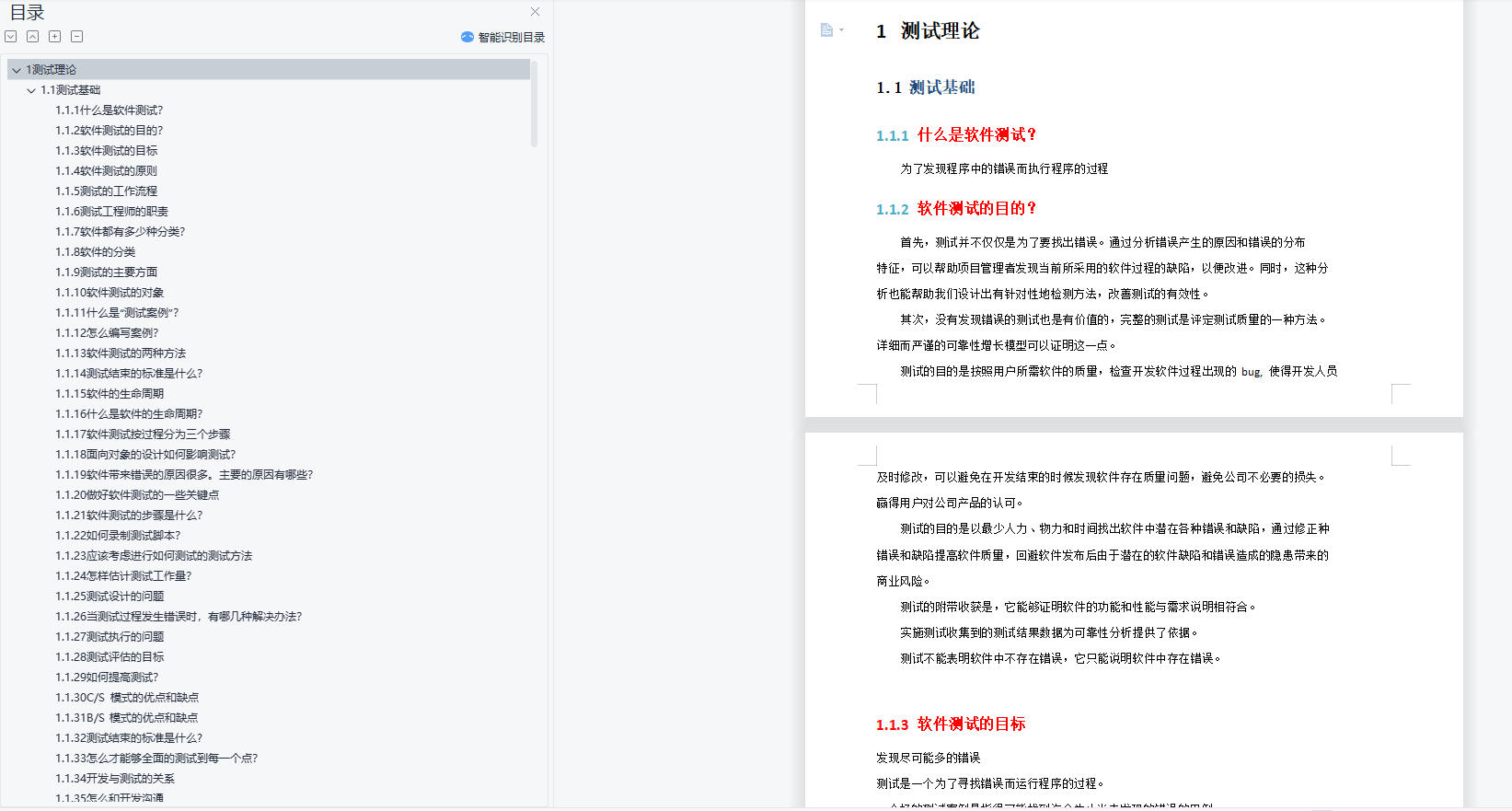1512x811 pixels.
Task: Collapse the 1测试理论 tree node chevron
Action: tap(17, 70)
